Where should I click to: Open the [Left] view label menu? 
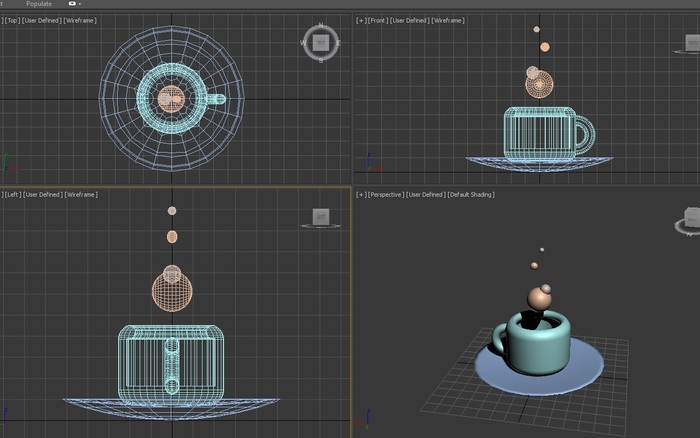tap(11, 194)
